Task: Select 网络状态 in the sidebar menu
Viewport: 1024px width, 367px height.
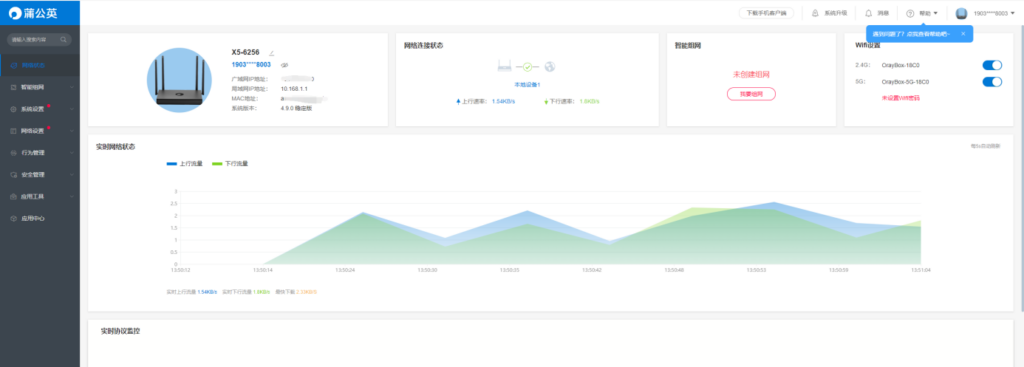Action: (33, 65)
